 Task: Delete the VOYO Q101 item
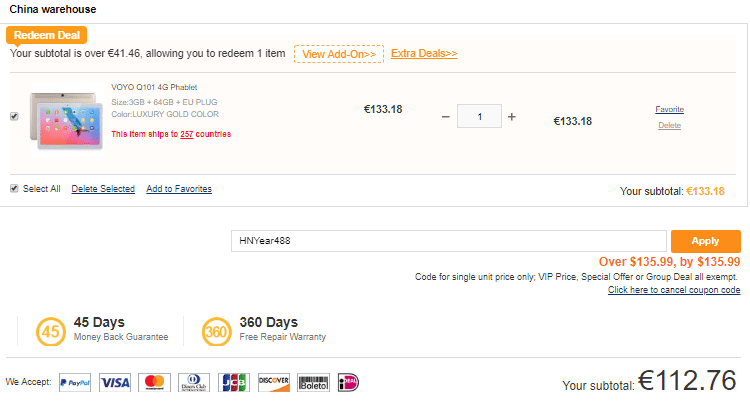(x=670, y=125)
